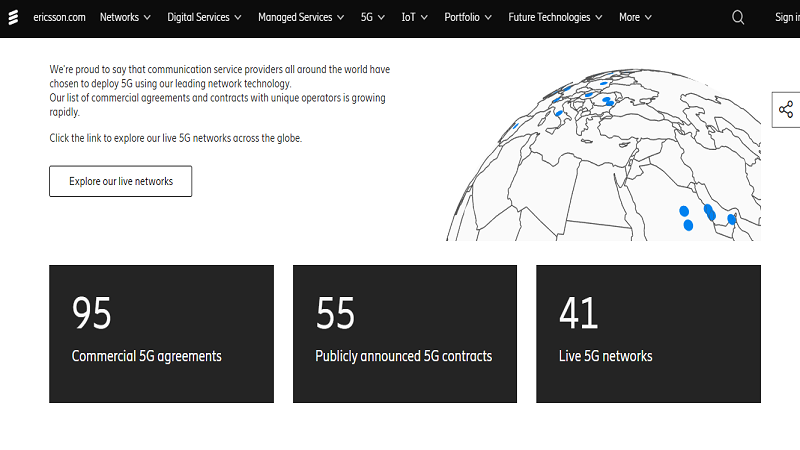
Task: Open the search magnifier icon
Action: tap(738, 17)
